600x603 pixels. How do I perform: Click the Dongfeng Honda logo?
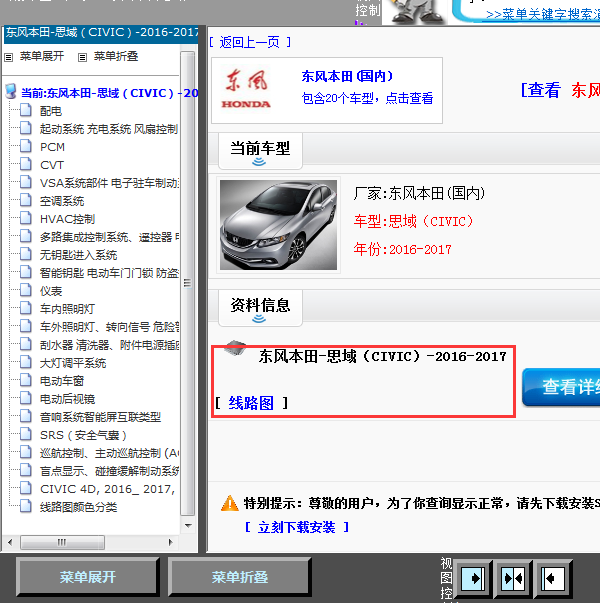(x=246, y=89)
